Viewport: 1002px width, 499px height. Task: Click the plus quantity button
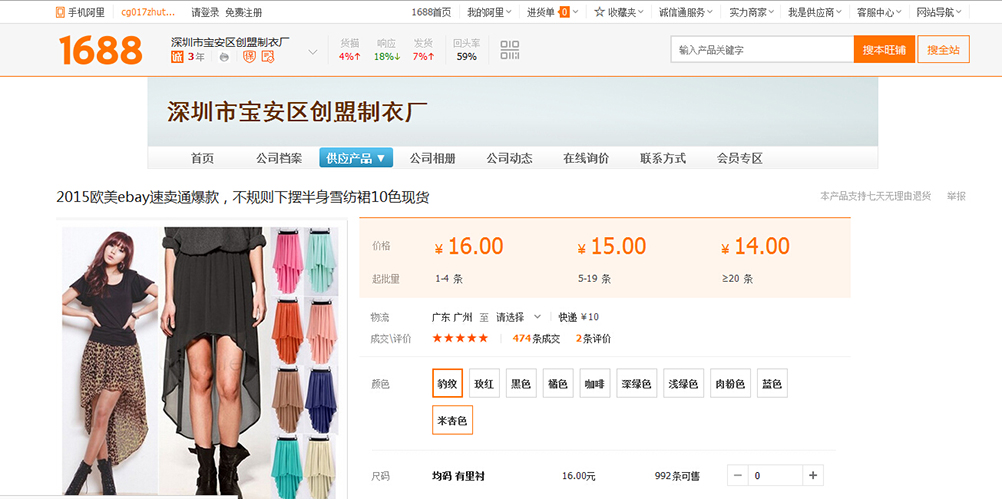(813, 476)
